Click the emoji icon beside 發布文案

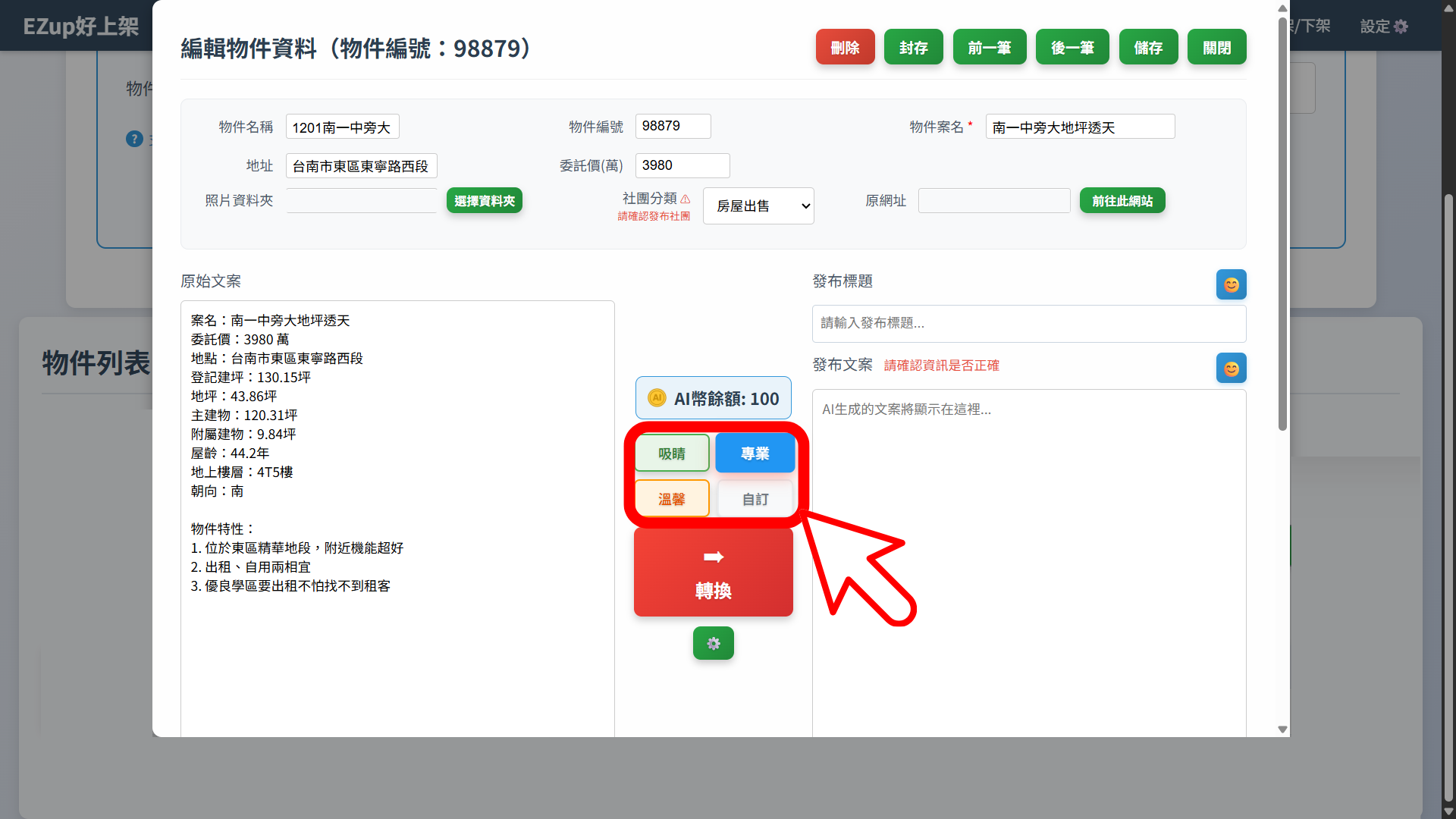tap(1231, 368)
